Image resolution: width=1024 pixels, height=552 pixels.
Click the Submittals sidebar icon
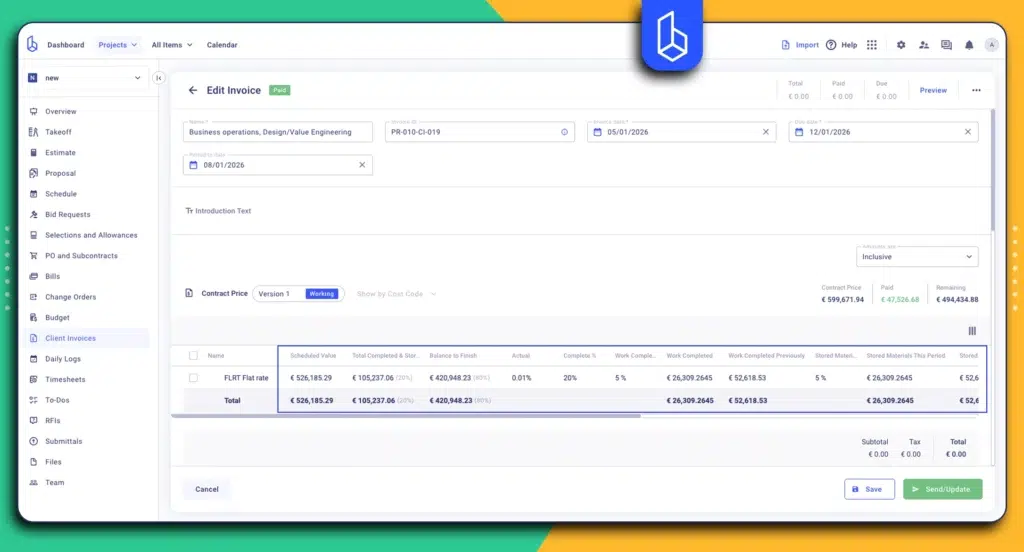coord(33,442)
